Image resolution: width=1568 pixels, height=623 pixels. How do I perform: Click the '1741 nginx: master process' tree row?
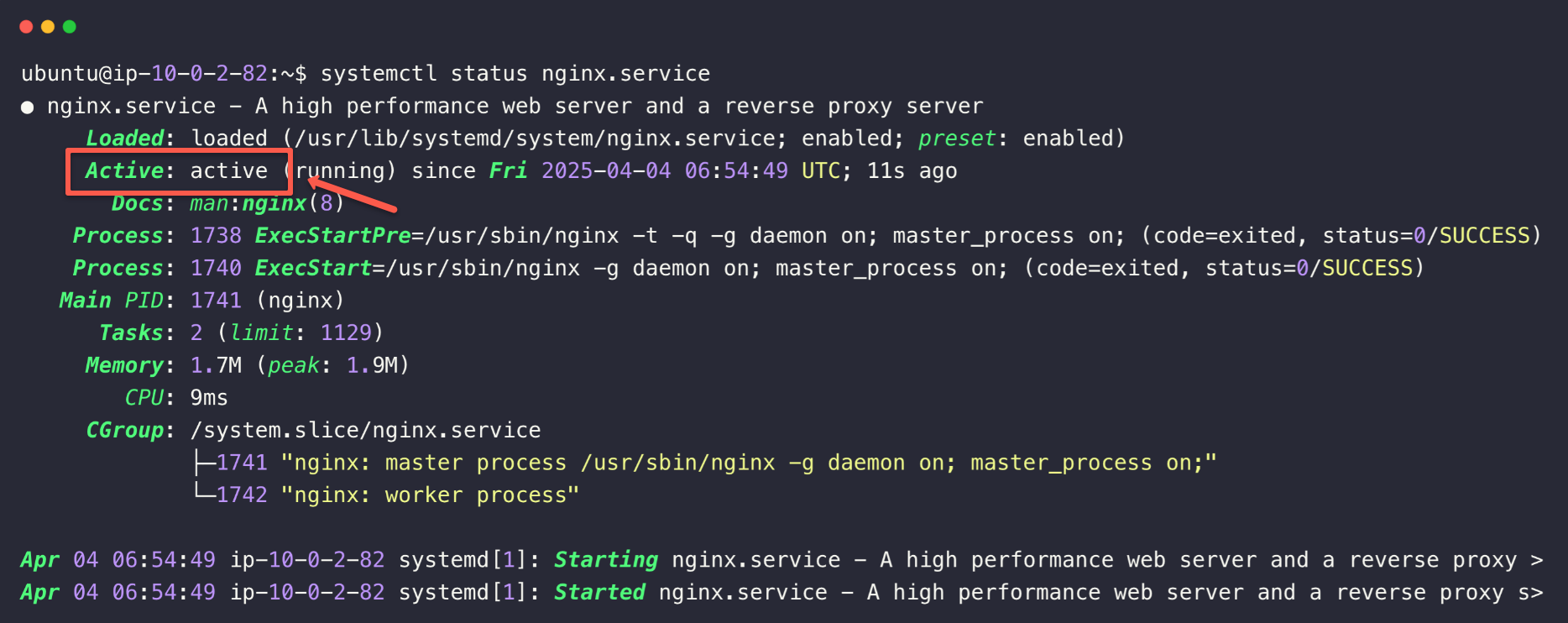[x=705, y=463]
